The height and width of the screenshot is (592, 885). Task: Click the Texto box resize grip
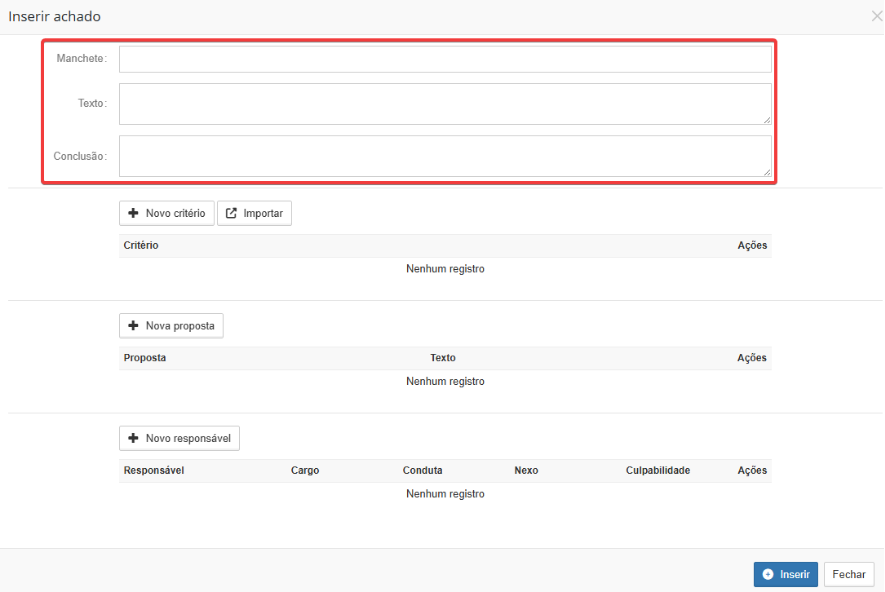click(x=767, y=120)
